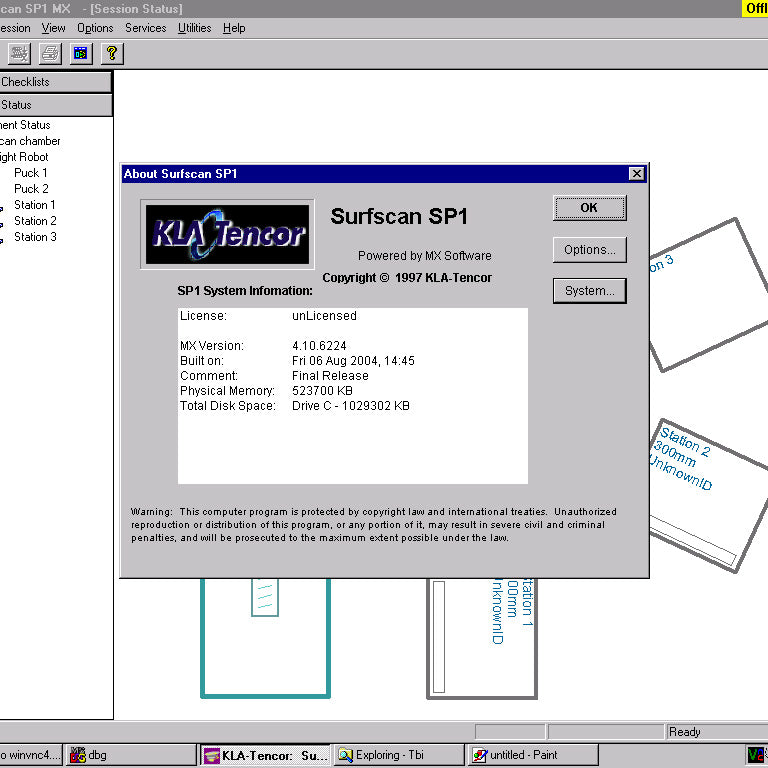This screenshot has width=768, height=768.
Task: Expand the Checklists panel header
Action: coord(55,82)
